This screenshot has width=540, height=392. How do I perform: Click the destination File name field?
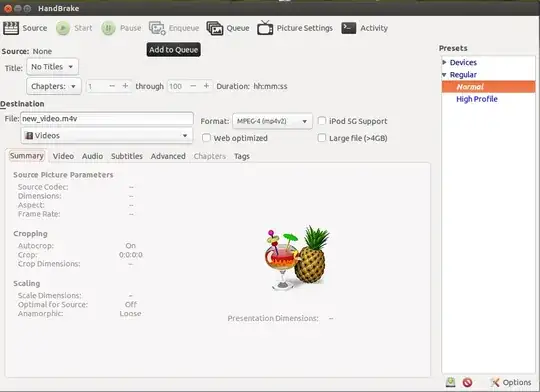pos(107,118)
